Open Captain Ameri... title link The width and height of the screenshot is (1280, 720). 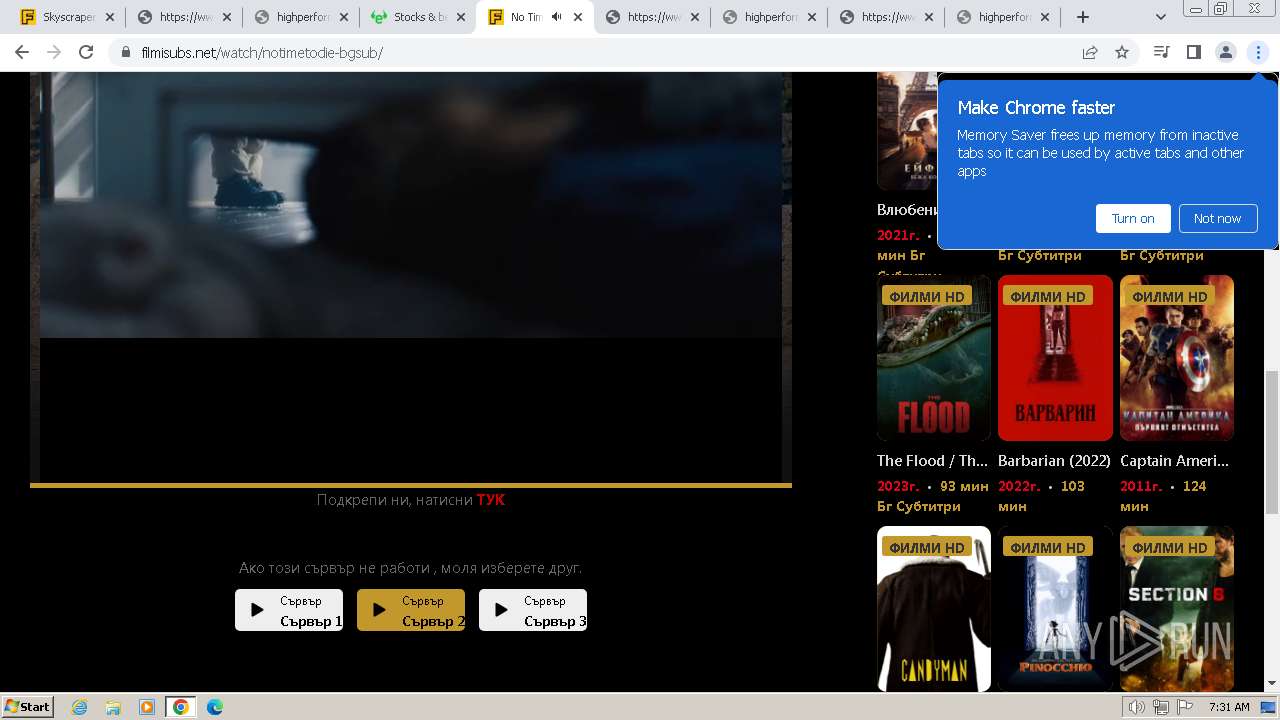[x=1174, y=461]
